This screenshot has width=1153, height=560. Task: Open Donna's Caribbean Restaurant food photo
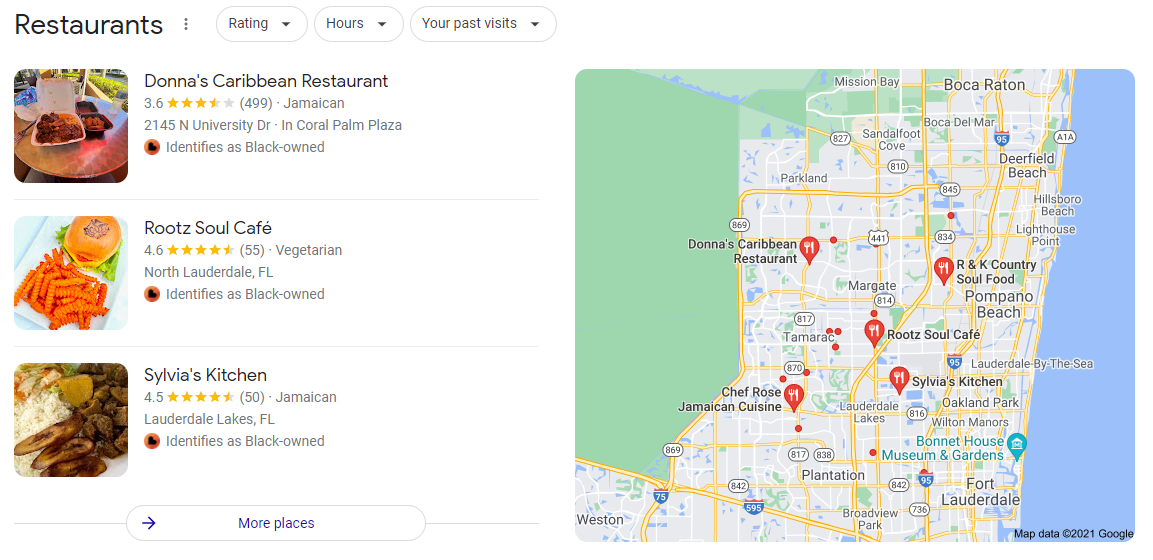pyautogui.click(x=71, y=126)
